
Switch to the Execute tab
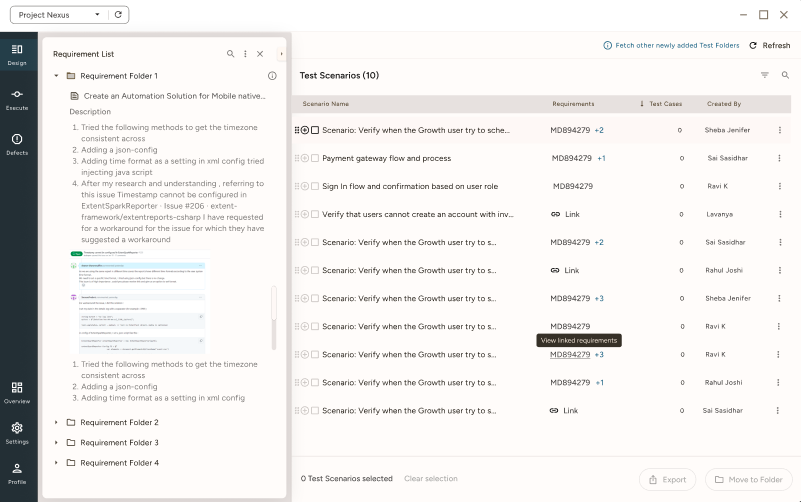17,97
